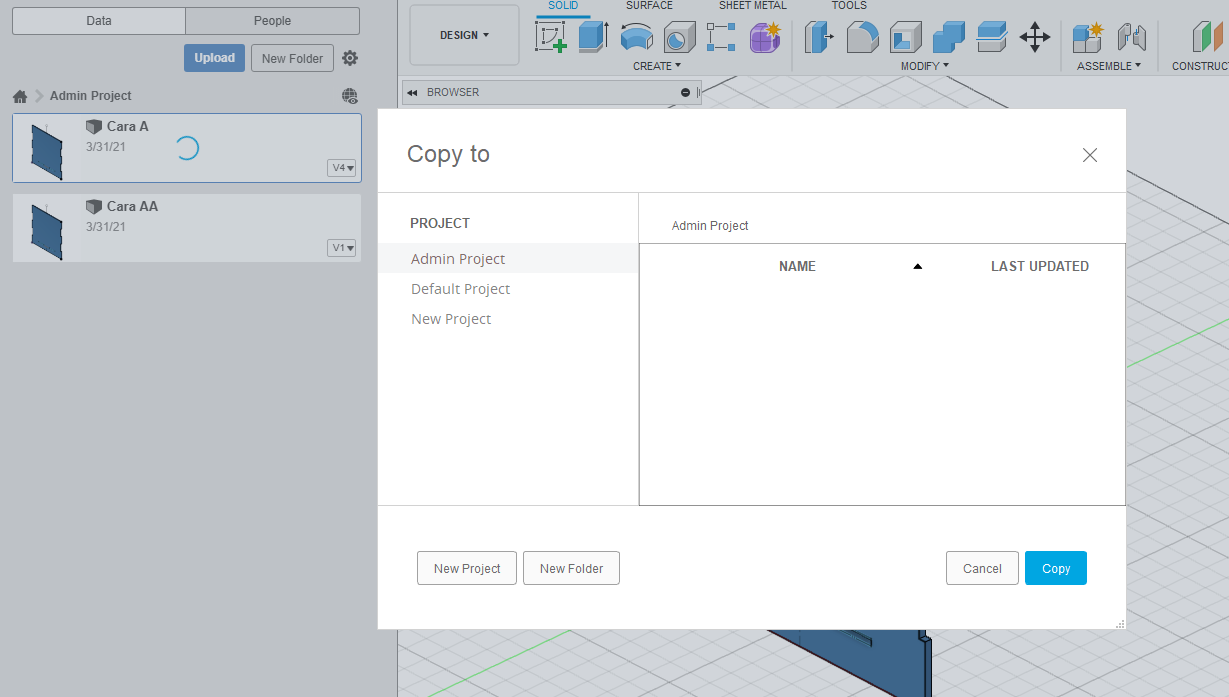Image resolution: width=1229 pixels, height=697 pixels.
Task: Select the Create Form tool
Action: (x=765, y=37)
